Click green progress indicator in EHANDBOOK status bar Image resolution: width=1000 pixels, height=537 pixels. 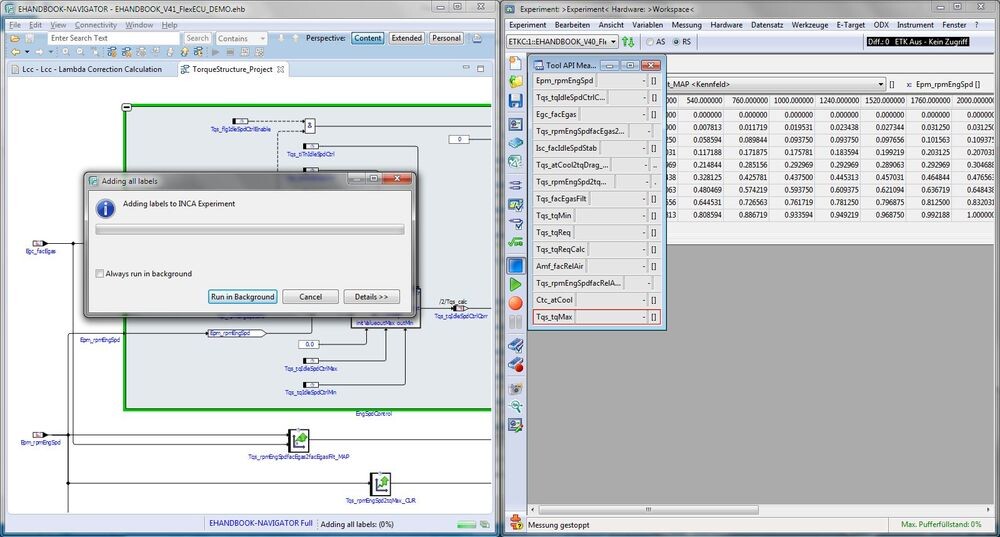pyautogui.click(x=466, y=524)
